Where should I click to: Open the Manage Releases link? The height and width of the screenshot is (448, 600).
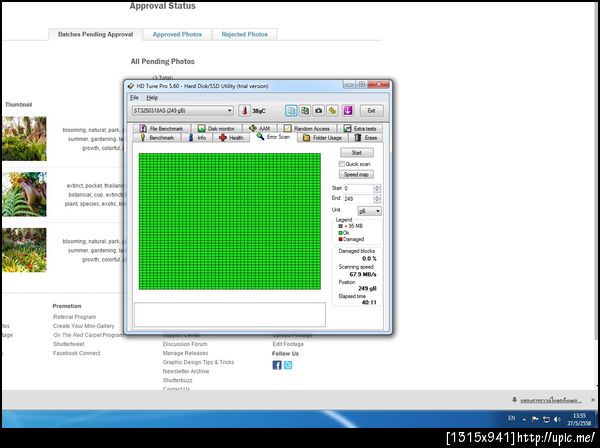click(x=185, y=353)
